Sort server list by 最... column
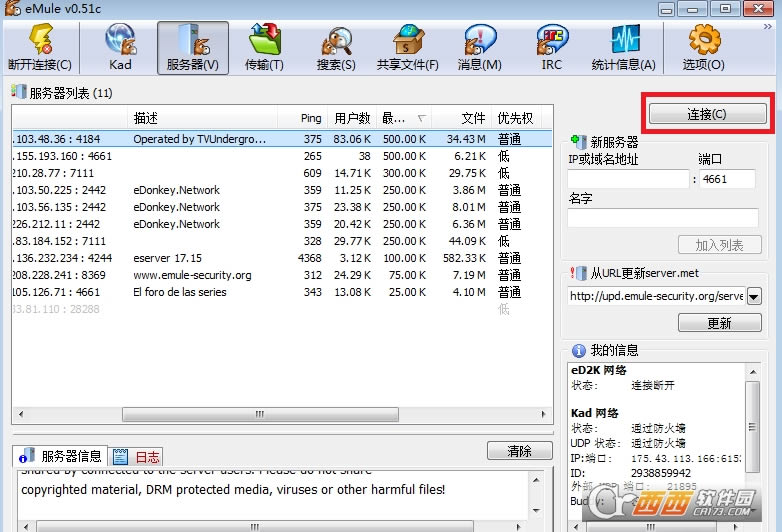Image resolution: width=782 pixels, height=532 pixels. 403,118
